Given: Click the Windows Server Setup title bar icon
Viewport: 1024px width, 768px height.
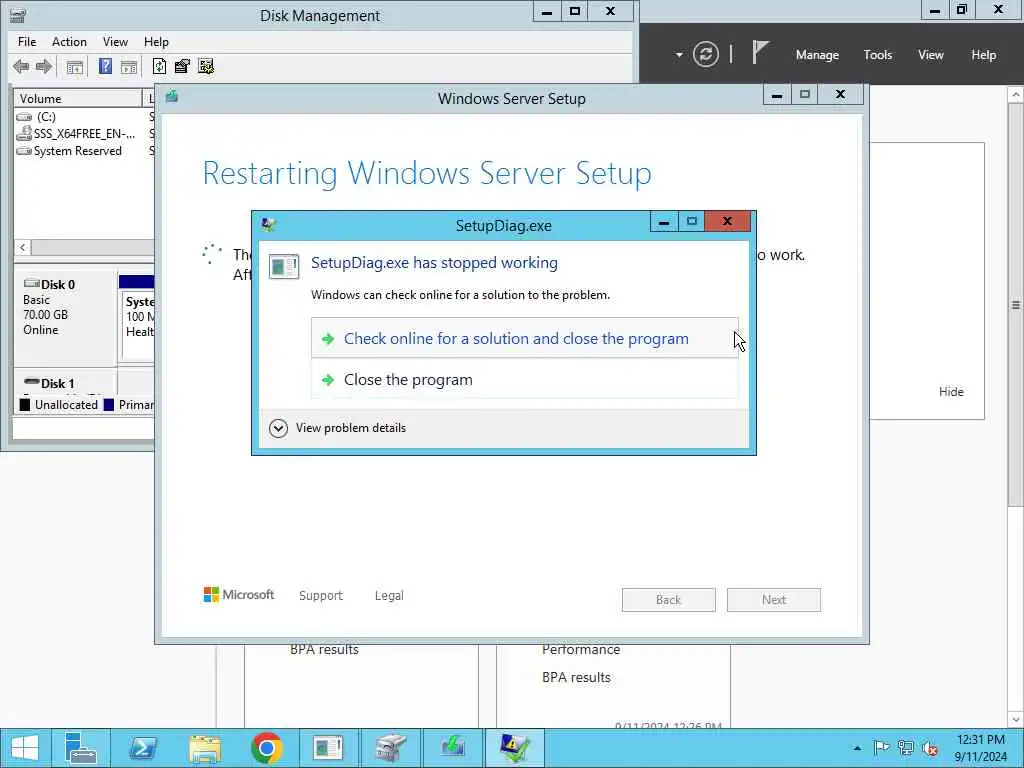Looking at the screenshot, I should (172, 97).
